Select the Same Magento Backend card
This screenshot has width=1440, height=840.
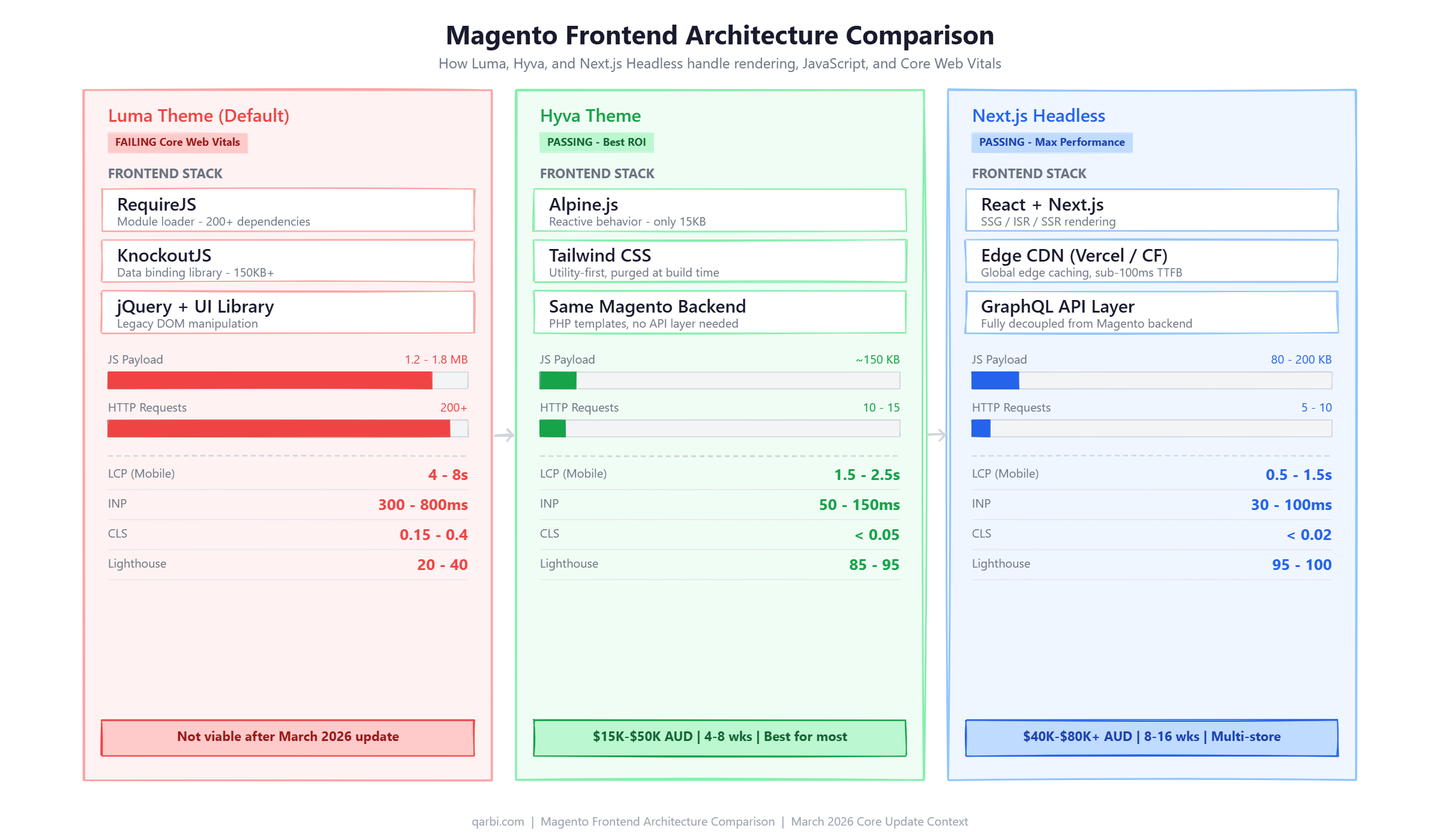[x=720, y=312]
